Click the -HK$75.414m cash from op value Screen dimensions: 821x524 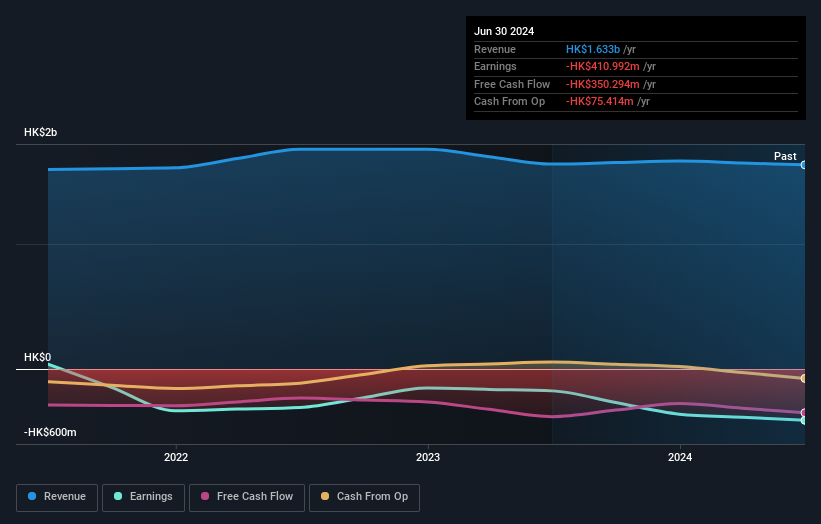pyautogui.click(x=600, y=102)
